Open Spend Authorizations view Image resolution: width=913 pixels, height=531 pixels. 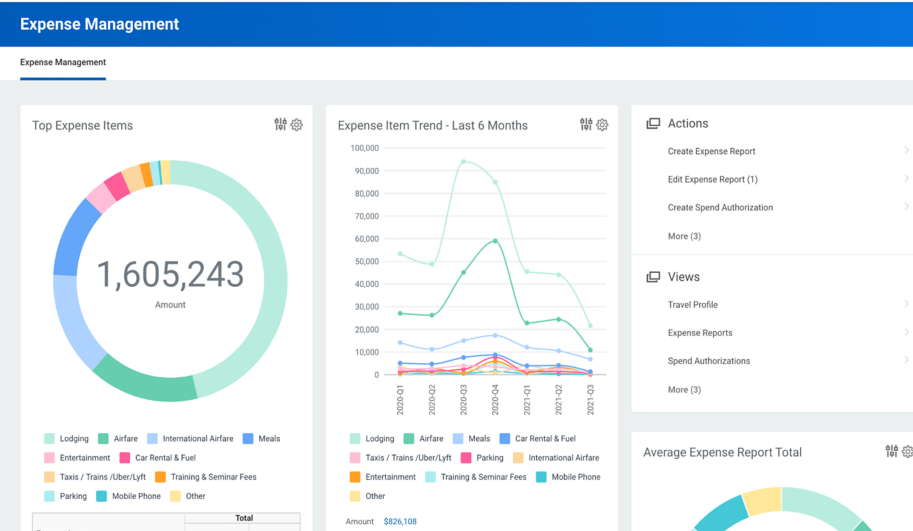709,361
